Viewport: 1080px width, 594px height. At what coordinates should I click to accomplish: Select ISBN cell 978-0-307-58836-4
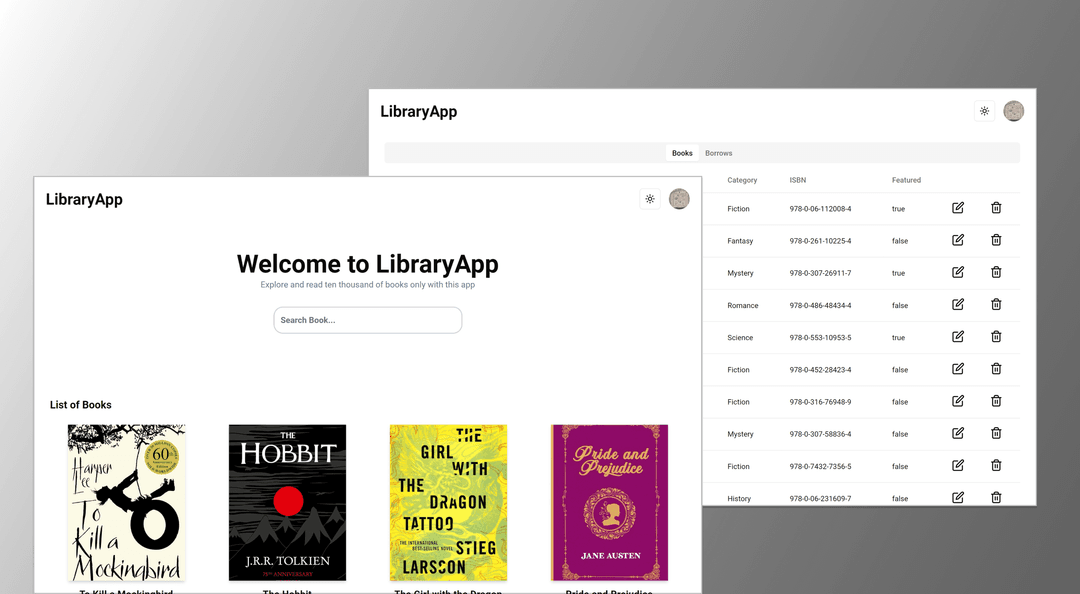[x=820, y=434]
